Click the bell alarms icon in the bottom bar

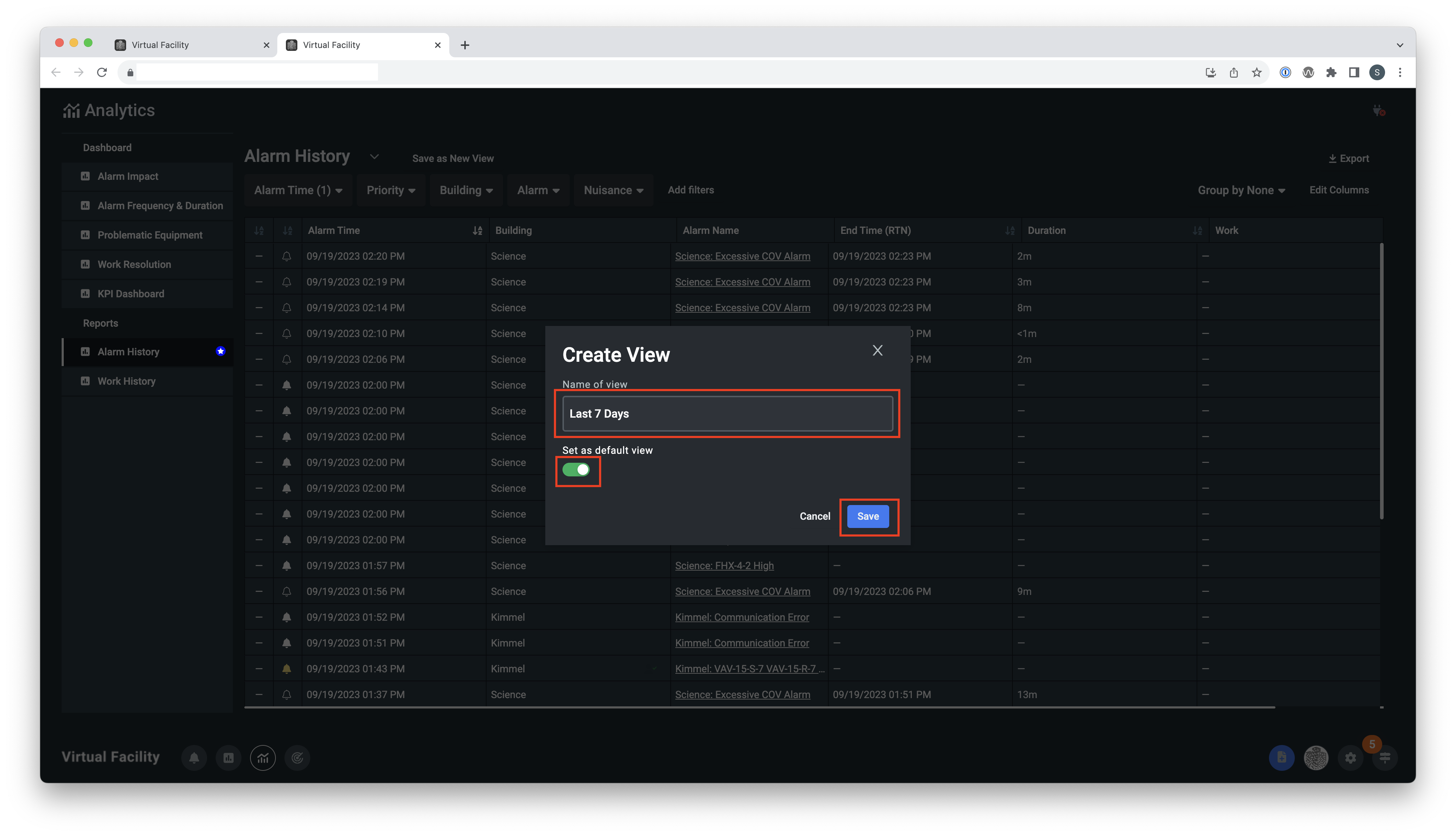tap(194, 758)
